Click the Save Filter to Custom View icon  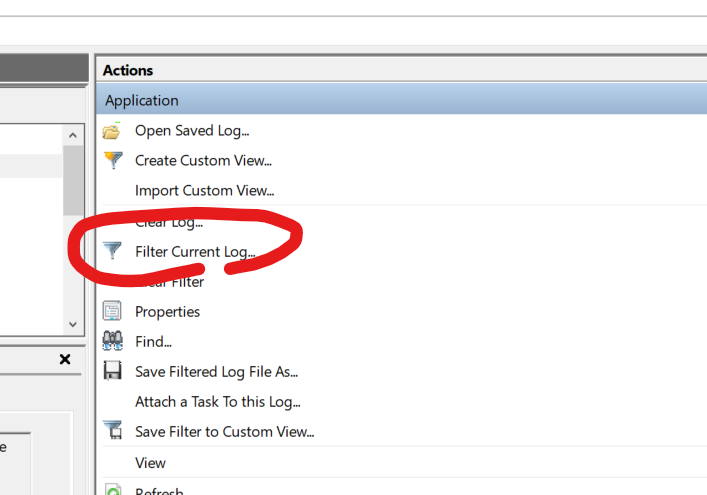coord(113,430)
